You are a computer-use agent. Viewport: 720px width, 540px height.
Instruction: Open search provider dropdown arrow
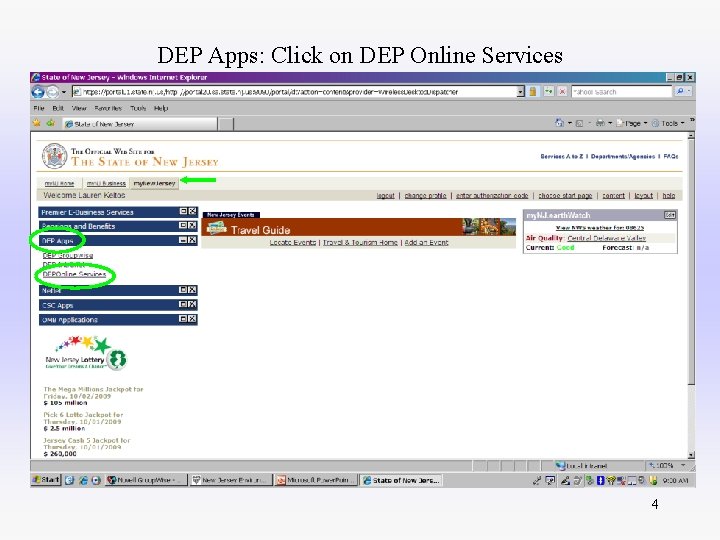click(x=689, y=91)
